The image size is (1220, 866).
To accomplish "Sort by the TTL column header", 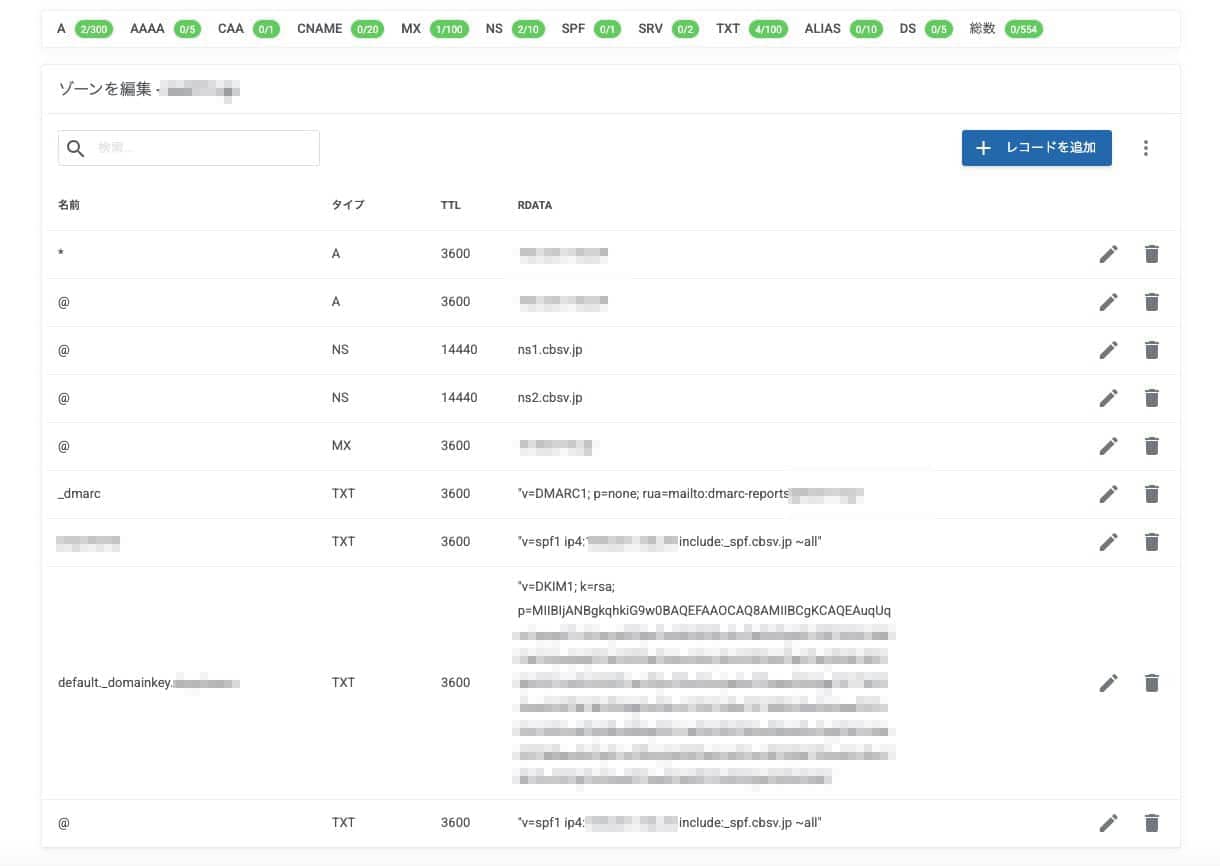I will pyautogui.click(x=451, y=205).
